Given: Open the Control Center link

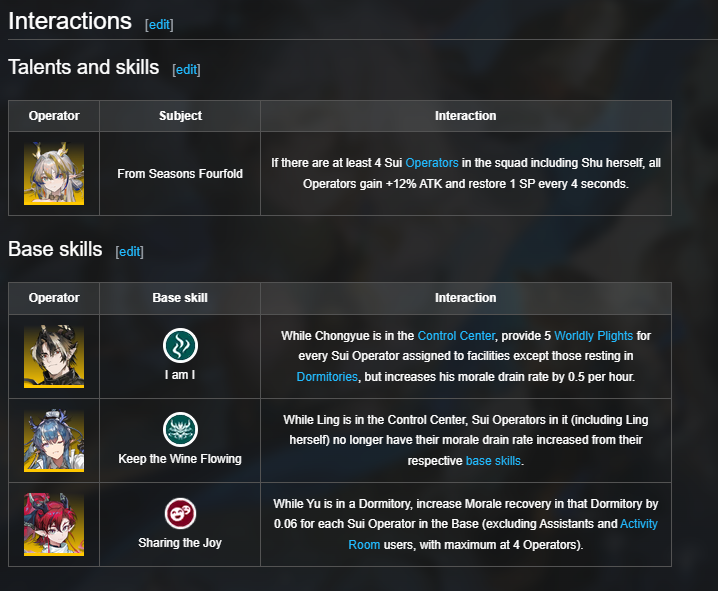Looking at the screenshot, I should (456, 336).
